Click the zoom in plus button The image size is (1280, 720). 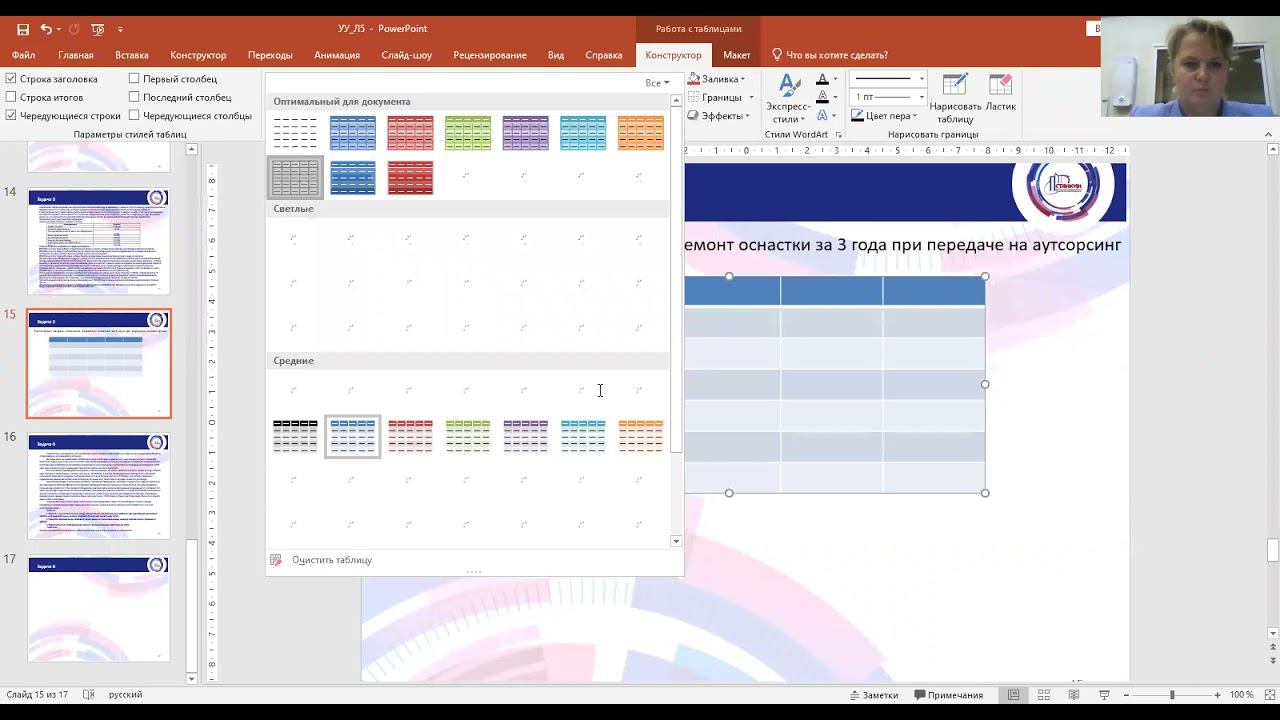1217,695
